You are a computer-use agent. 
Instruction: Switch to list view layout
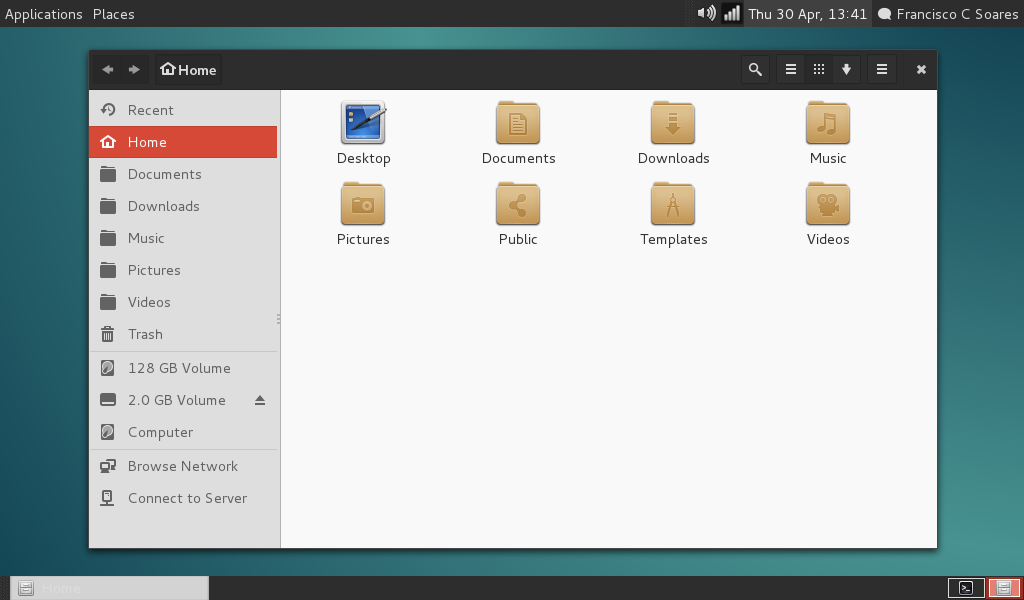tap(790, 69)
